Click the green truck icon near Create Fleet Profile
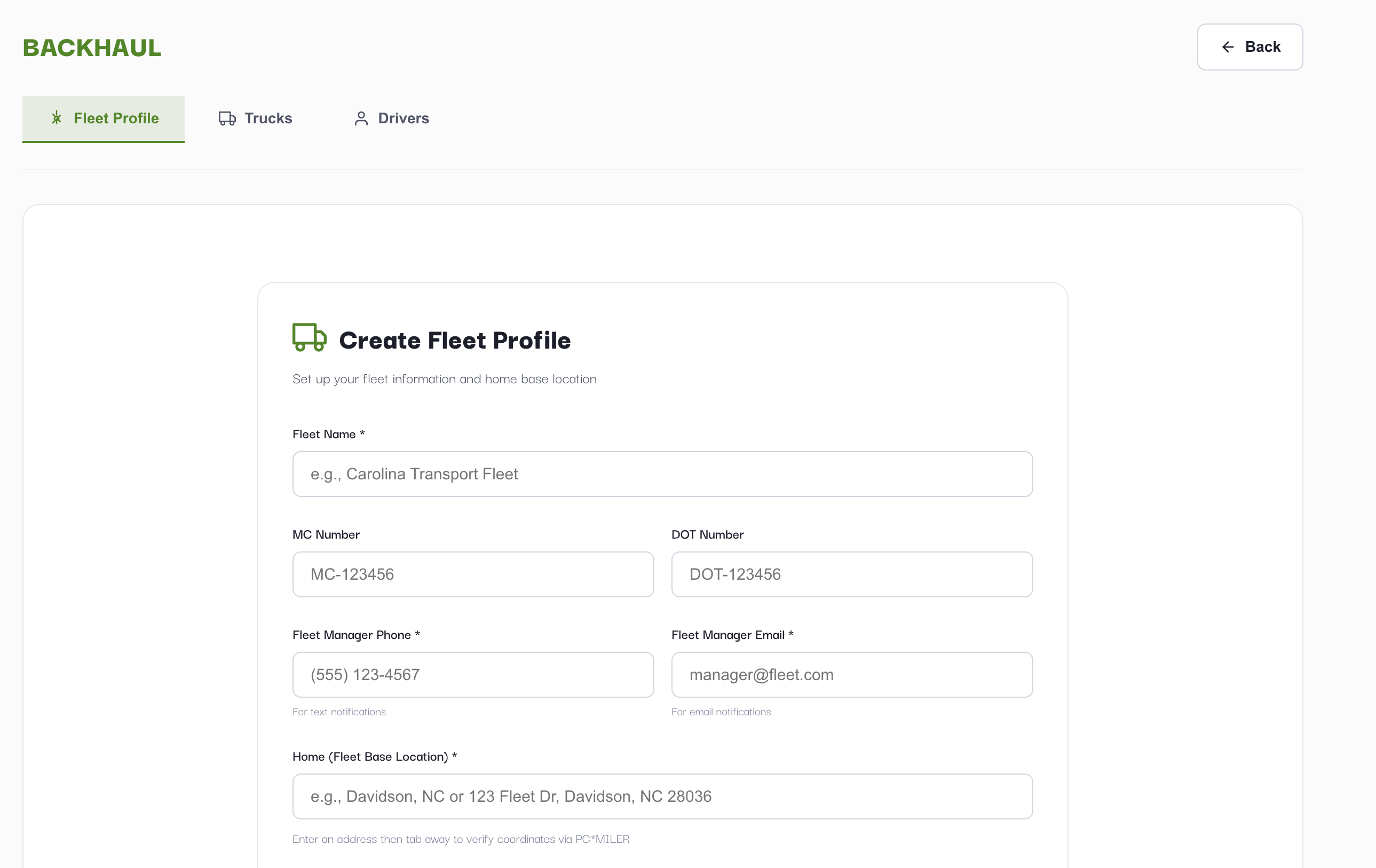Image resolution: width=1376 pixels, height=868 pixels. (309, 337)
